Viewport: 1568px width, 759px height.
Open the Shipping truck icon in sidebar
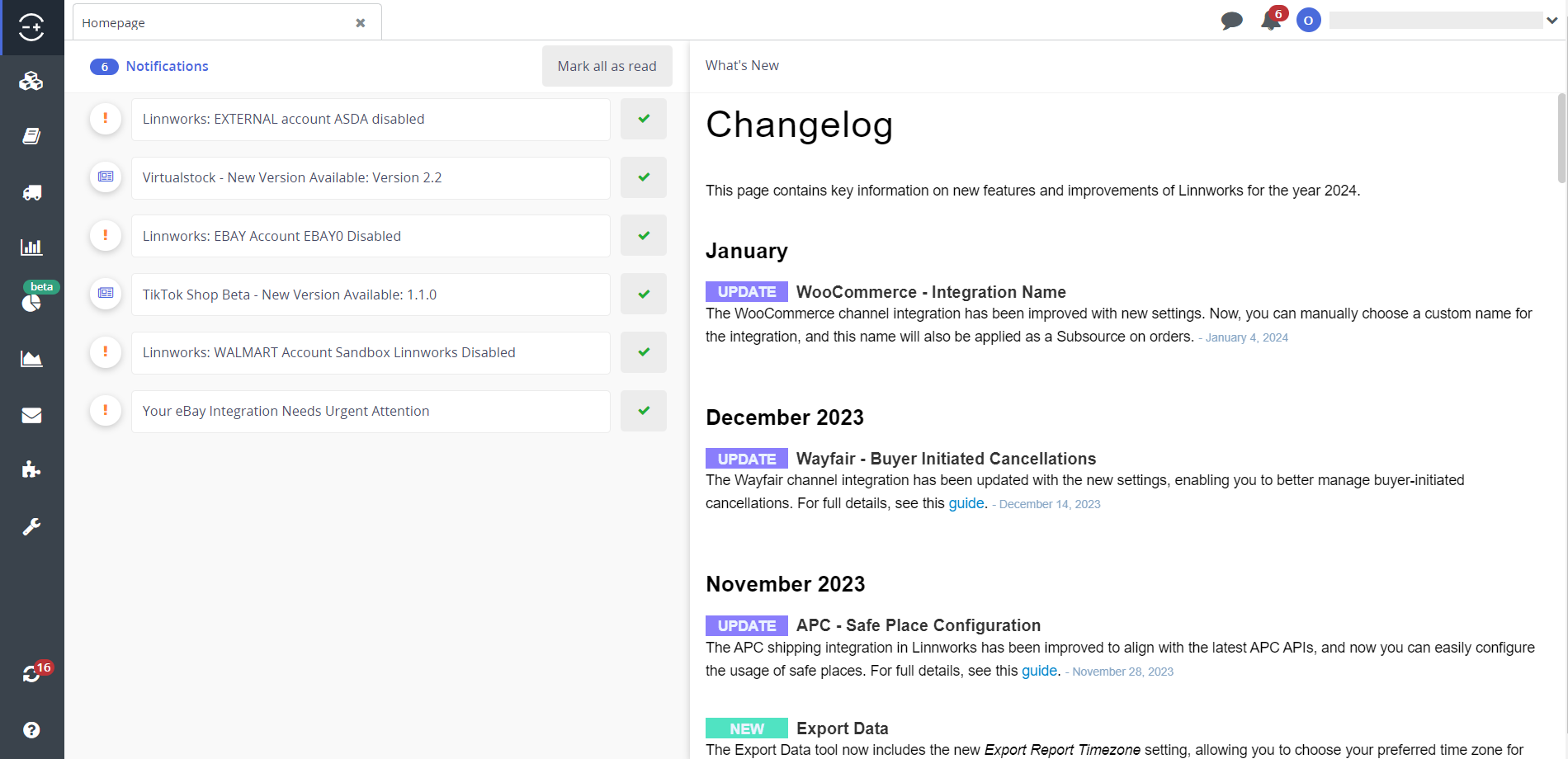31,192
